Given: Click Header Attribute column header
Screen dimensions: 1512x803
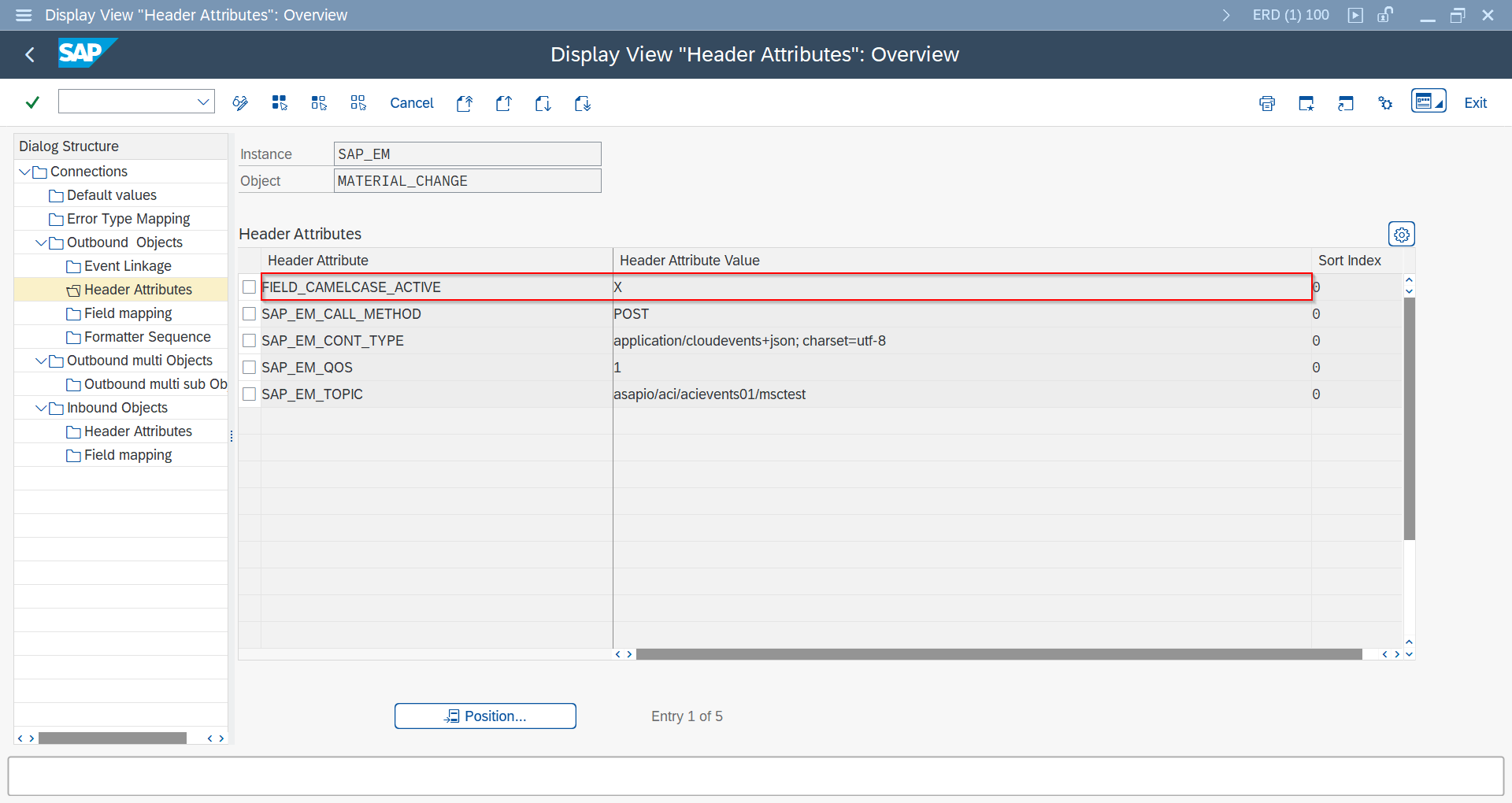Looking at the screenshot, I should 436,261.
